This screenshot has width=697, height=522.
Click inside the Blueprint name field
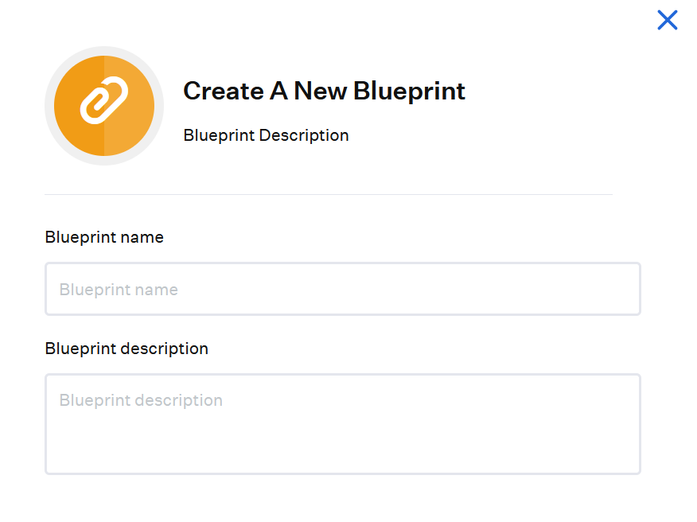pos(342,289)
